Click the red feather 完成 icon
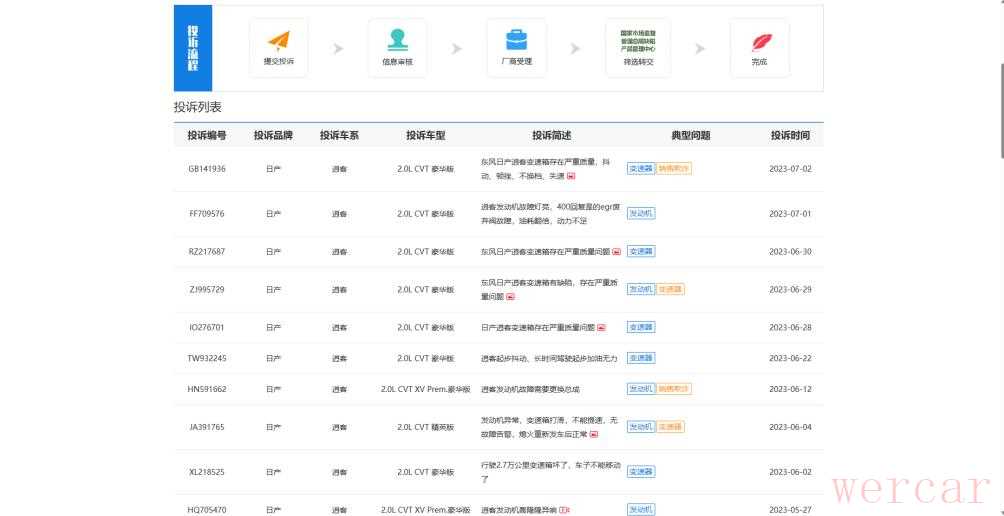This screenshot has width=1004, height=516. (x=760, y=43)
